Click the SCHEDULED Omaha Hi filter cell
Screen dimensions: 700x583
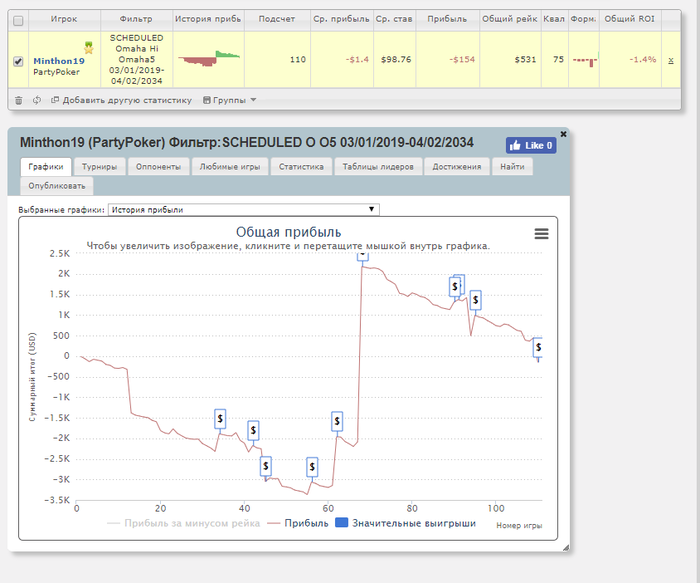[137, 59]
